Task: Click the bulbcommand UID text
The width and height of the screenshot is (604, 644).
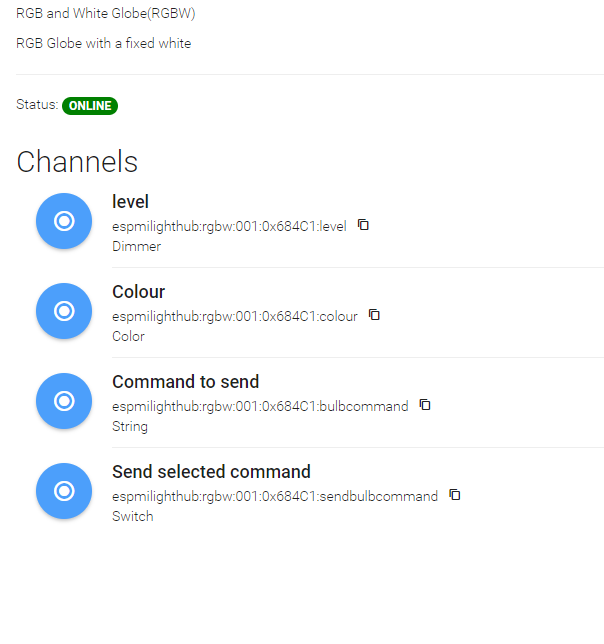Action: point(260,406)
